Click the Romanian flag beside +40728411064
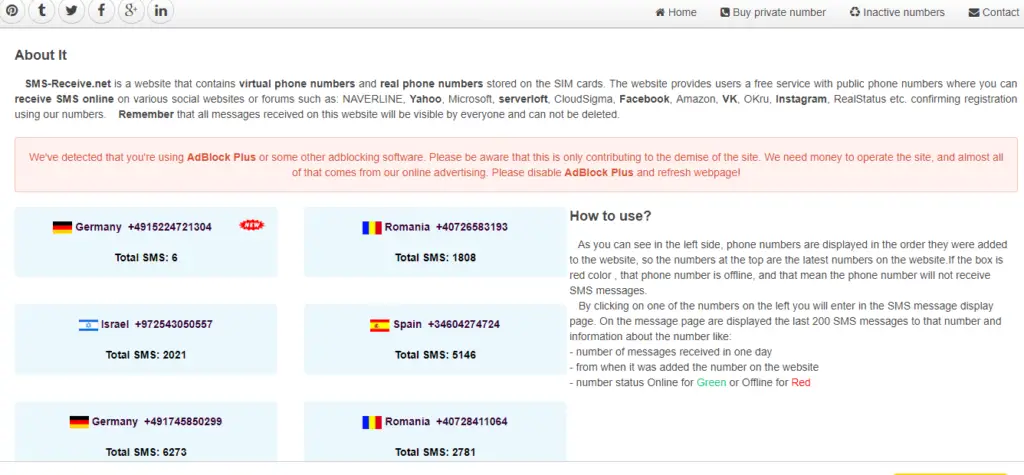Image resolution: width=1024 pixels, height=475 pixels. pyautogui.click(x=372, y=422)
